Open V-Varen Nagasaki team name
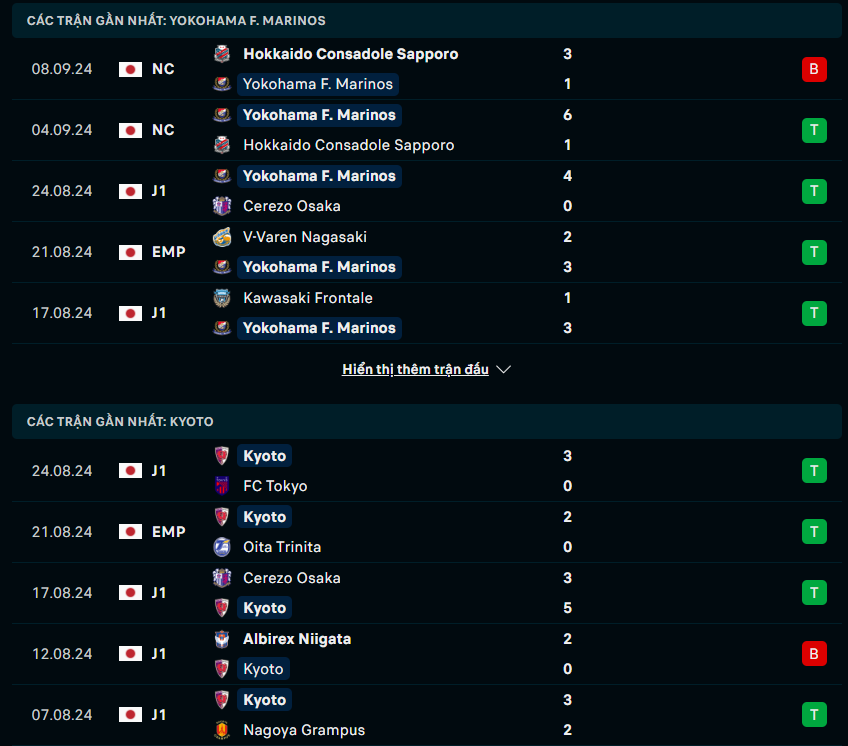The height and width of the screenshot is (746, 848). pyautogui.click(x=305, y=237)
